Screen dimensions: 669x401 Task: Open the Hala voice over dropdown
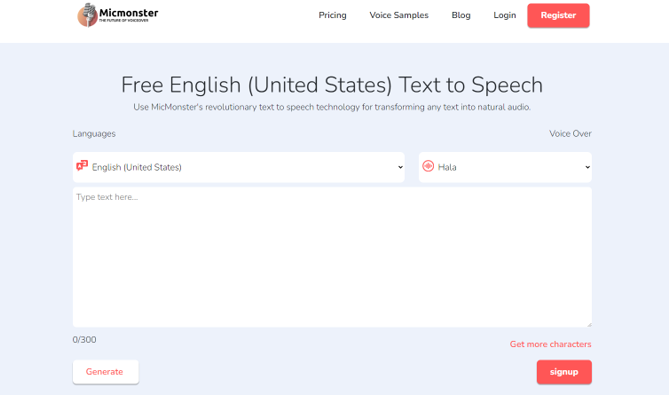tap(505, 167)
